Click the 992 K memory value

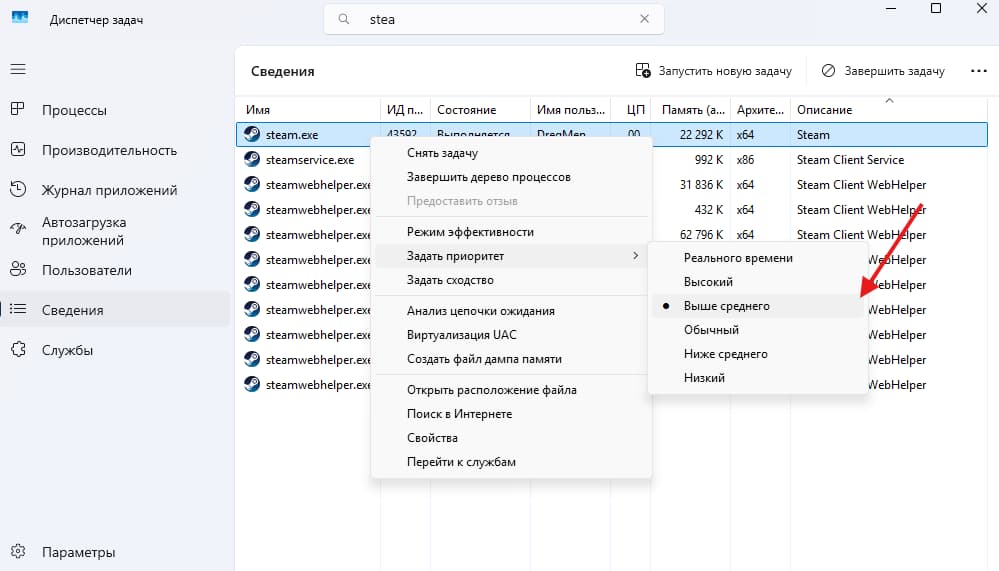(x=708, y=159)
